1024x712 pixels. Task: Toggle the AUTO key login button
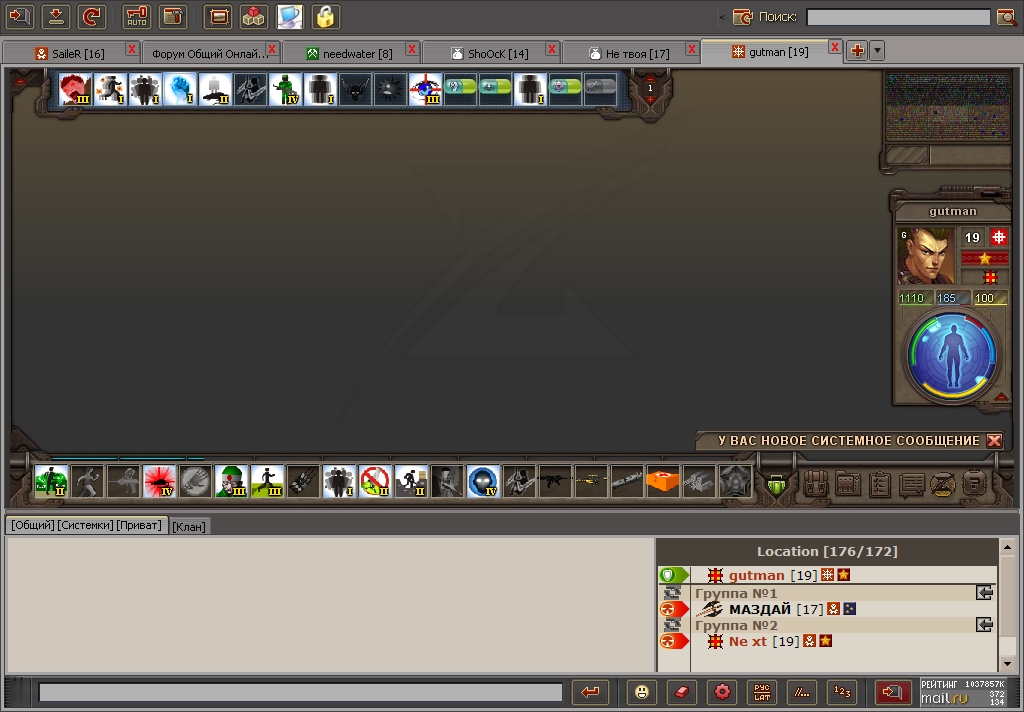[x=136, y=16]
